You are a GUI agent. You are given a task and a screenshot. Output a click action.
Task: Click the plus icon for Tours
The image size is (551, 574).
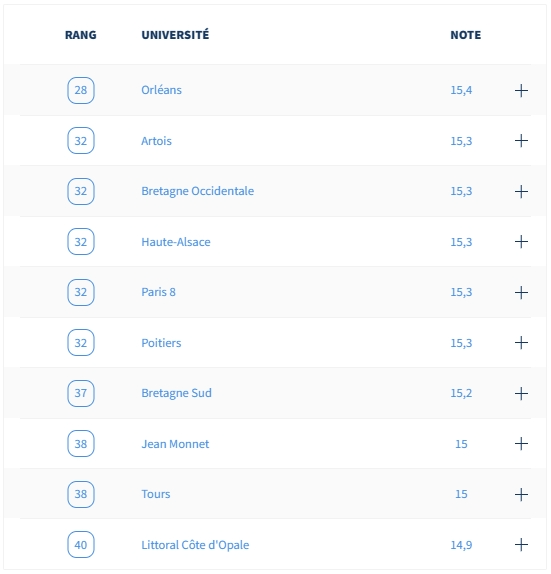[x=521, y=495]
